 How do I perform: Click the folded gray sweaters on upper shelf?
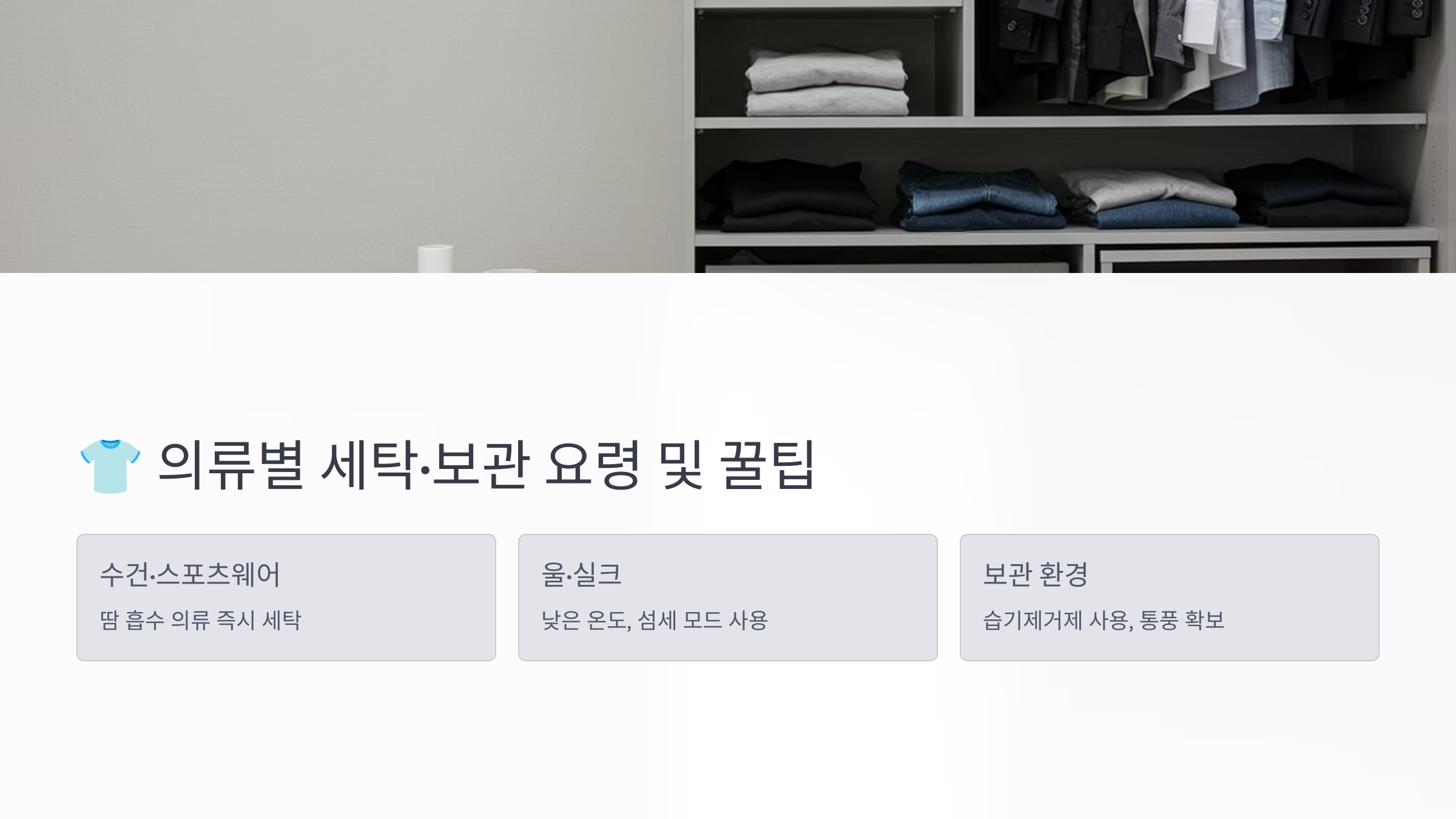tap(827, 83)
